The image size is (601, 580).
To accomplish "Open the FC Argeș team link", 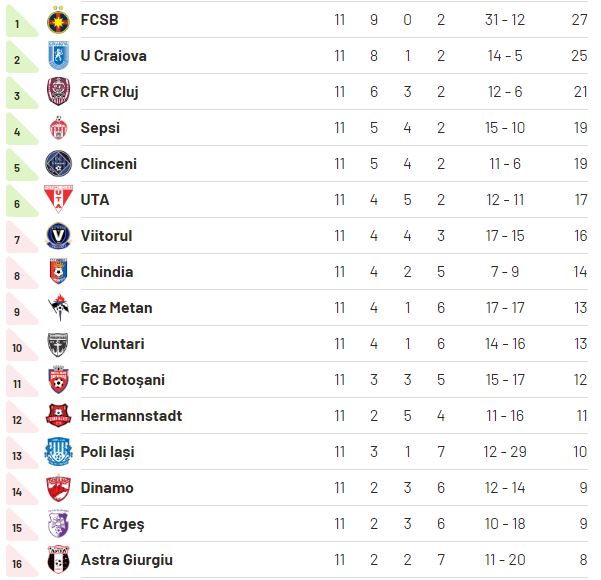I will coord(112,524).
